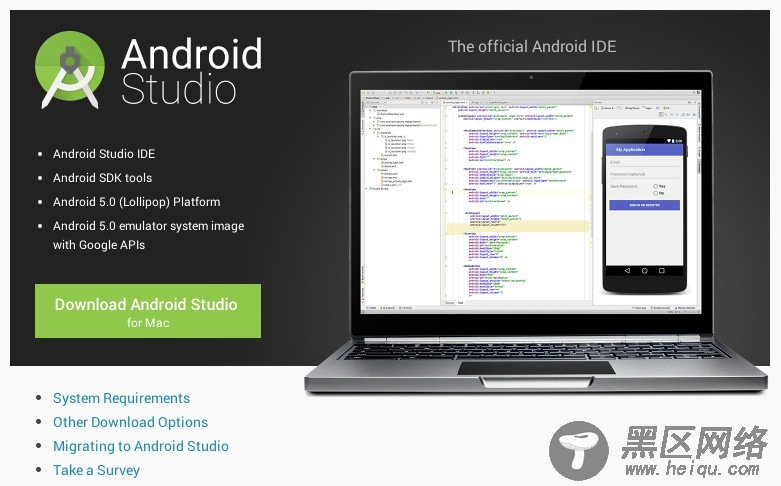Follow the Migrating to Android Studio link
The width and height of the screenshot is (781, 486).
click(x=141, y=446)
